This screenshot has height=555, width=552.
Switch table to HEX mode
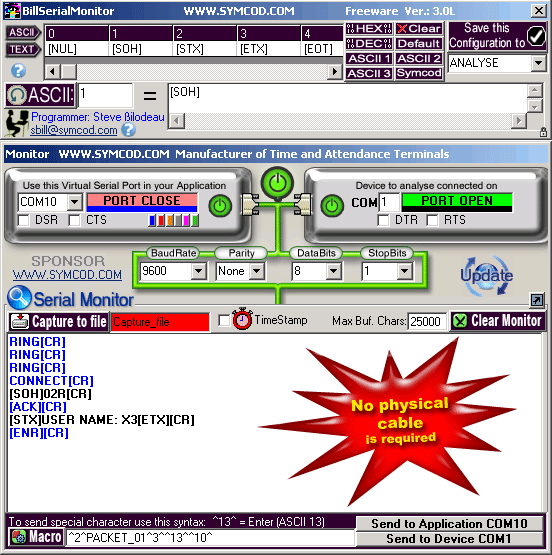pos(369,29)
